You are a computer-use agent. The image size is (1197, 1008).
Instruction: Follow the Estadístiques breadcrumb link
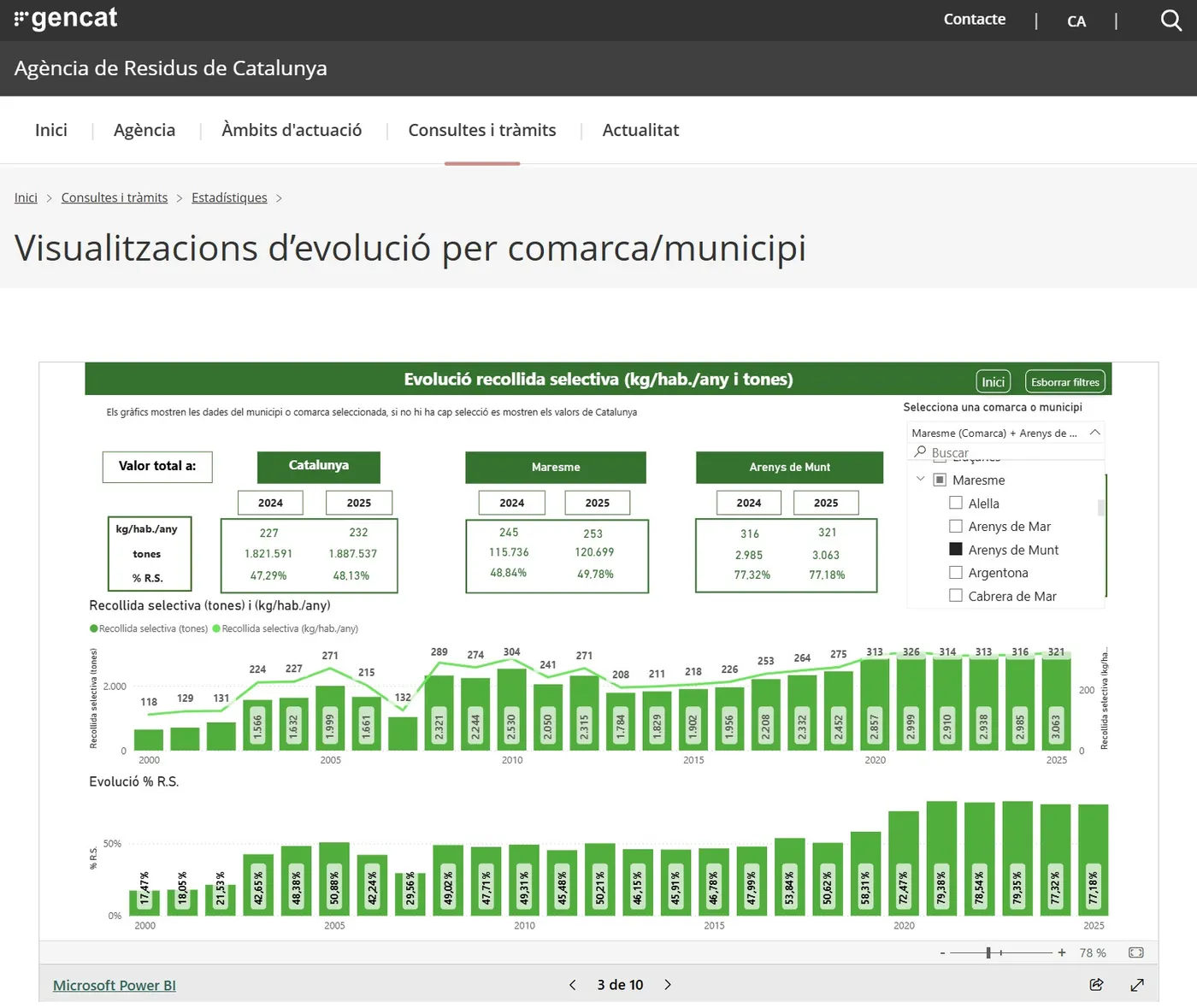pos(229,197)
